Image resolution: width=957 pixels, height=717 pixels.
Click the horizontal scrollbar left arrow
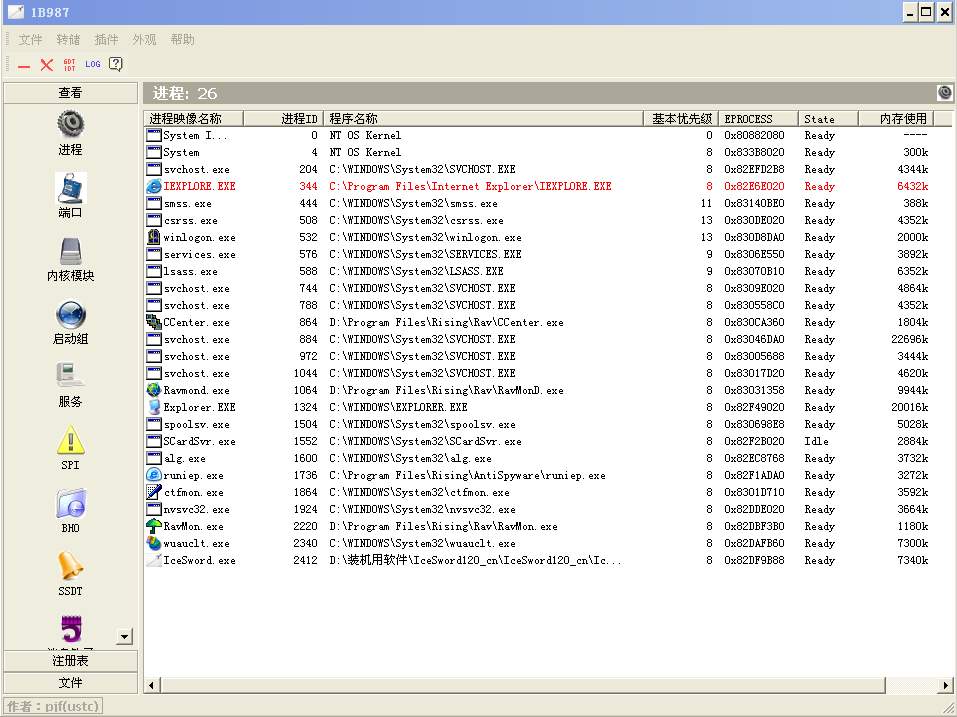tap(152, 685)
